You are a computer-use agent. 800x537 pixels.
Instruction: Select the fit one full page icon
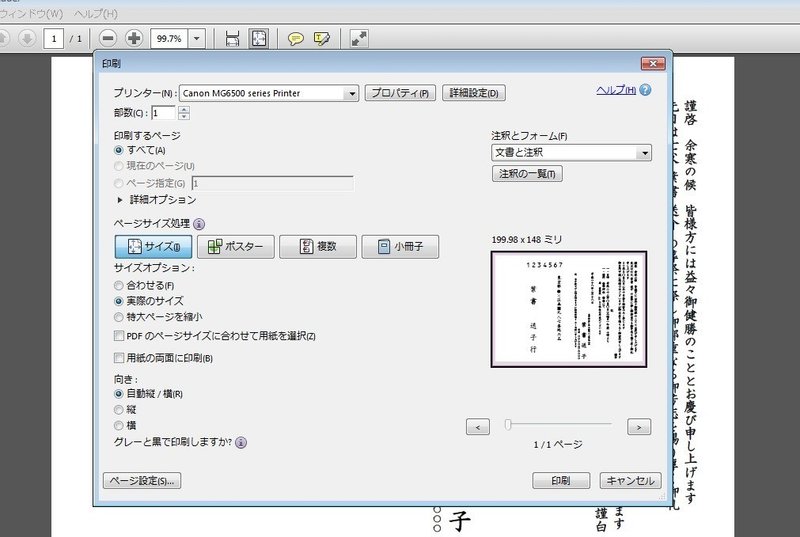(x=259, y=38)
